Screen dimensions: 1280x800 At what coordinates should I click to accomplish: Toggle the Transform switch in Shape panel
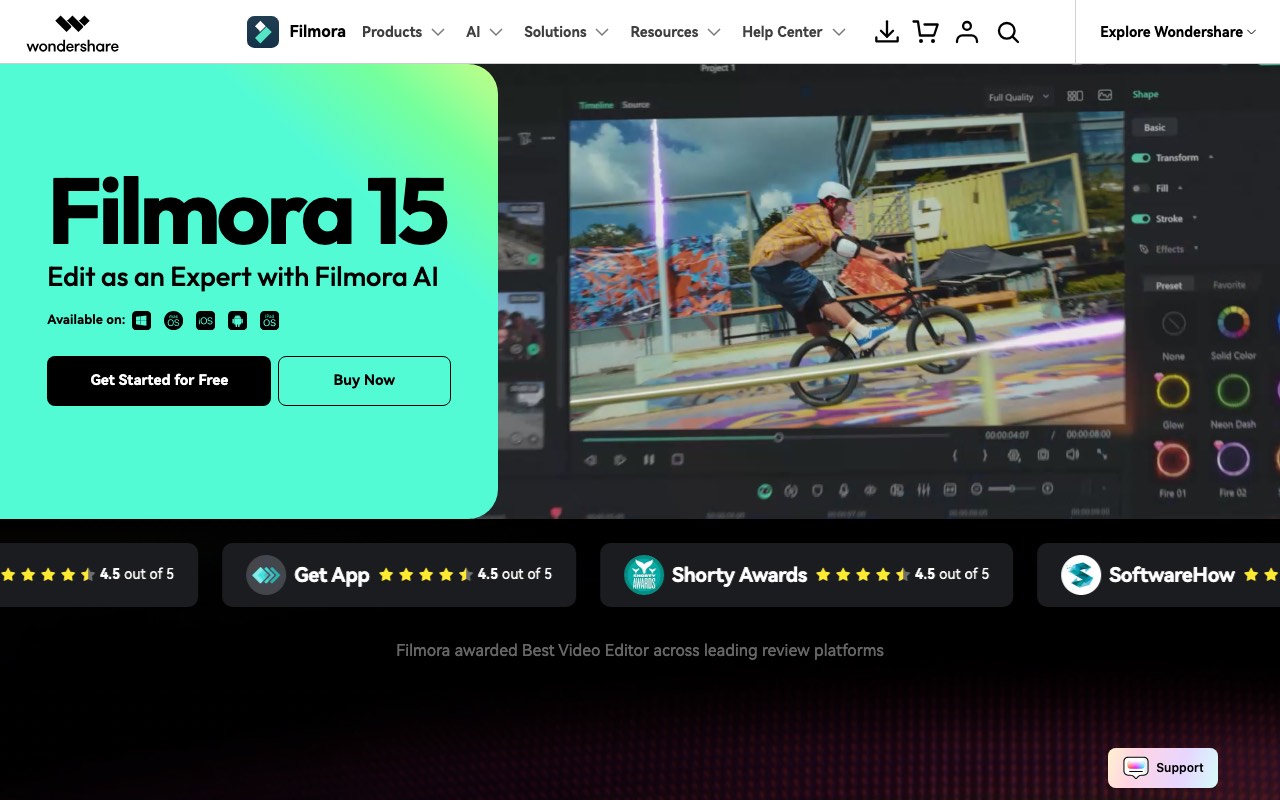[x=1140, y=158]
